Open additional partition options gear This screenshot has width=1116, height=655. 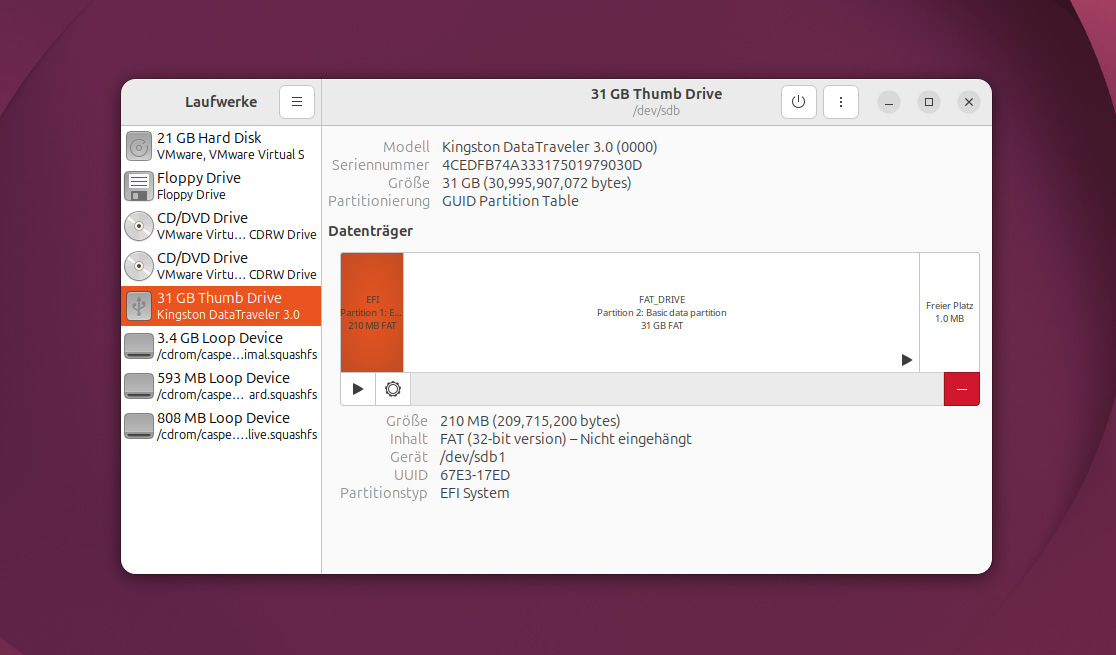click(393, 389)
